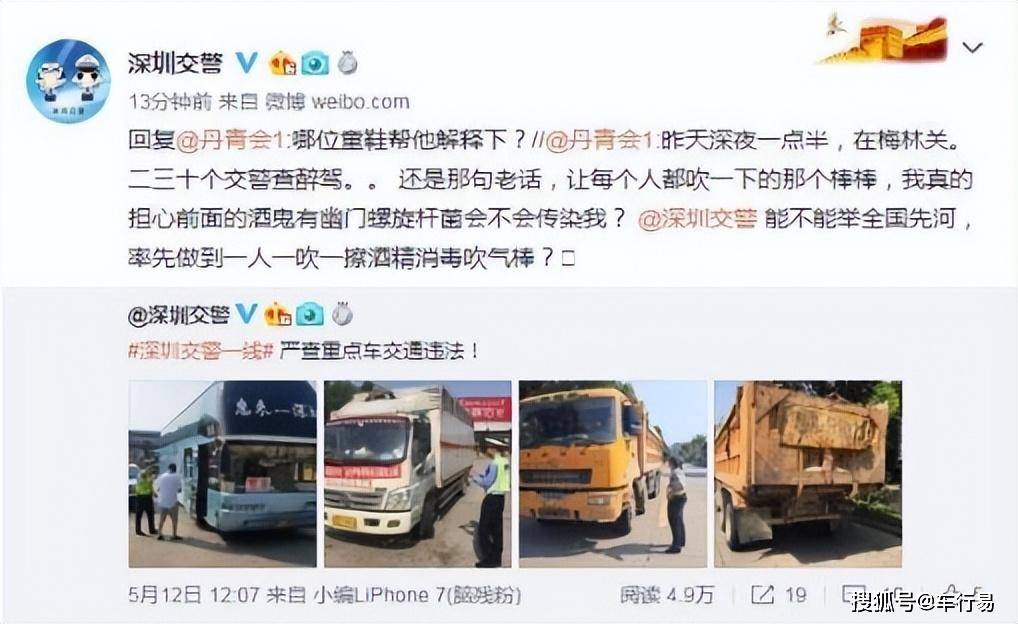The height and width of the screenshot is (624, 1018).
Task: Click the orange house badge in the header
Action: tap(283, 63)
